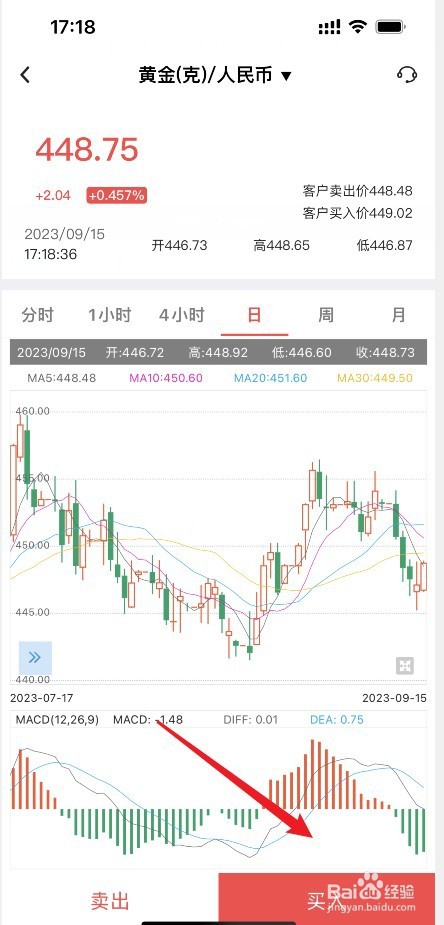Tap the battery status icon
The image size is (444, 925).
point(390,27)
